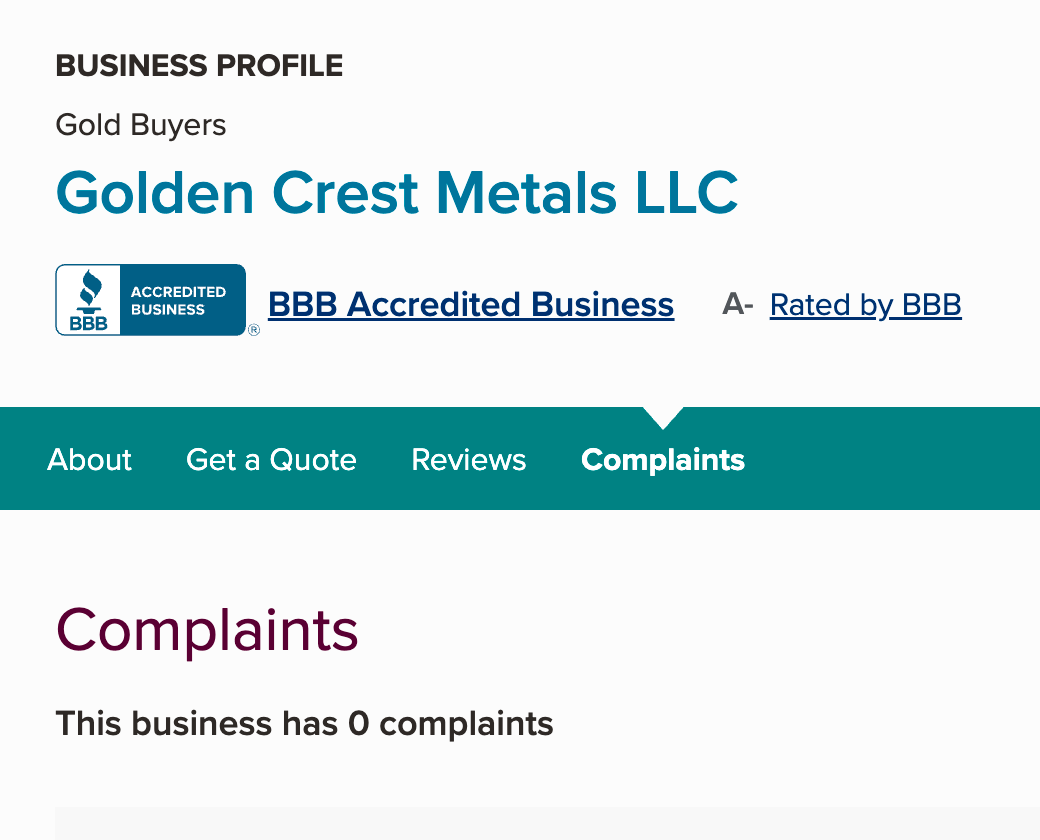Switch to the Get a Quote tab
This screenshot has height=840, width=1040.
coord(271,460)
